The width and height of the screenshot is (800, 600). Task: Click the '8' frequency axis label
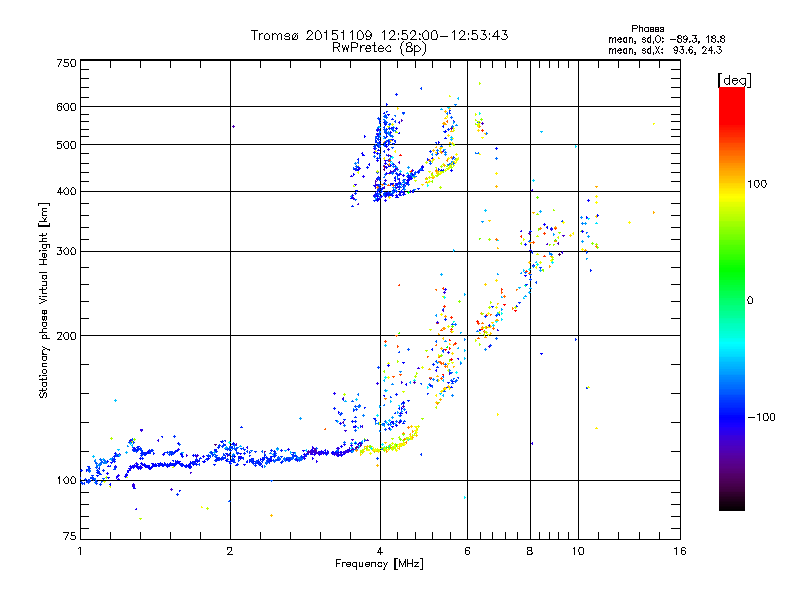(530, 551)
